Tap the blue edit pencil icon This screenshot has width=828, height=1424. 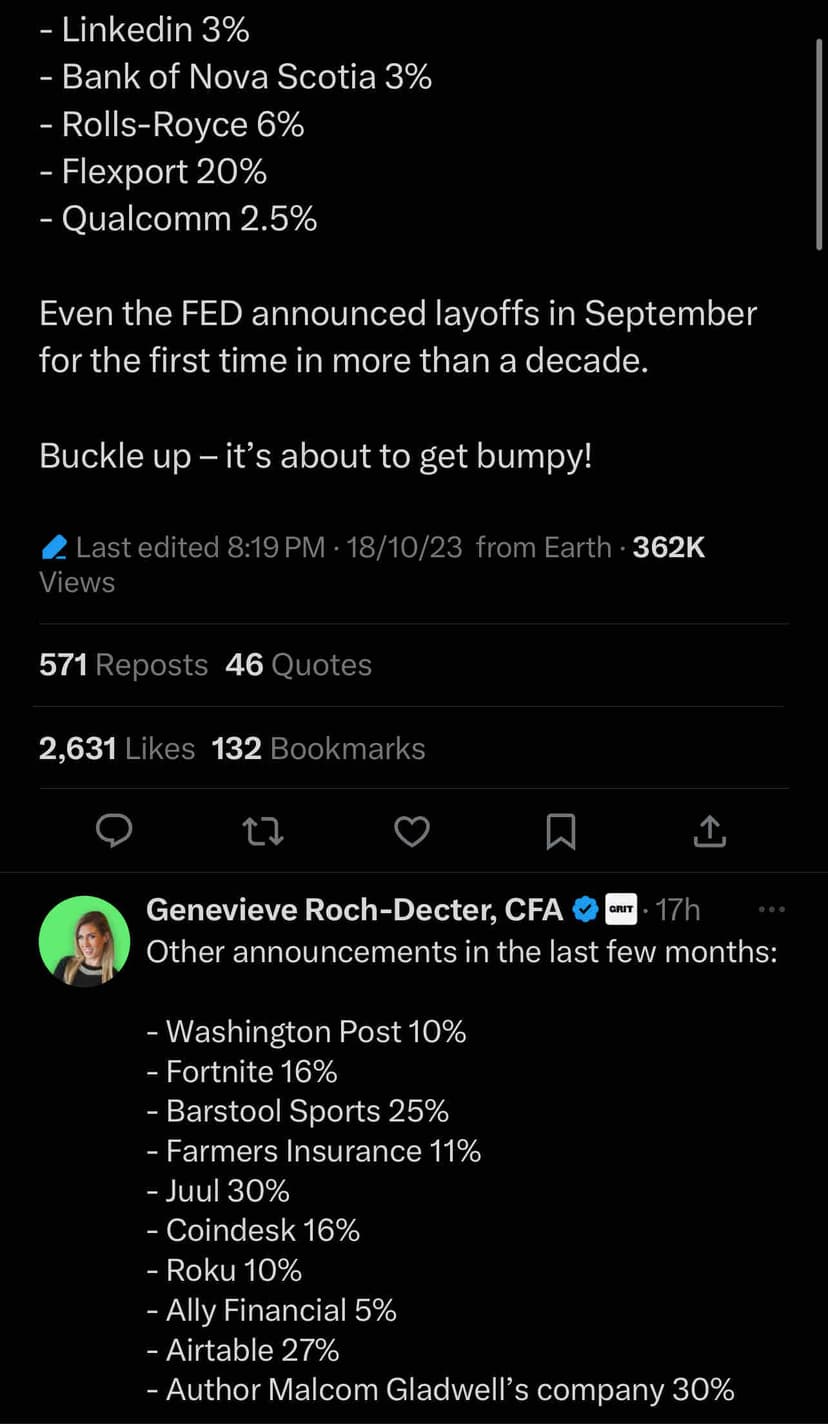55,548
